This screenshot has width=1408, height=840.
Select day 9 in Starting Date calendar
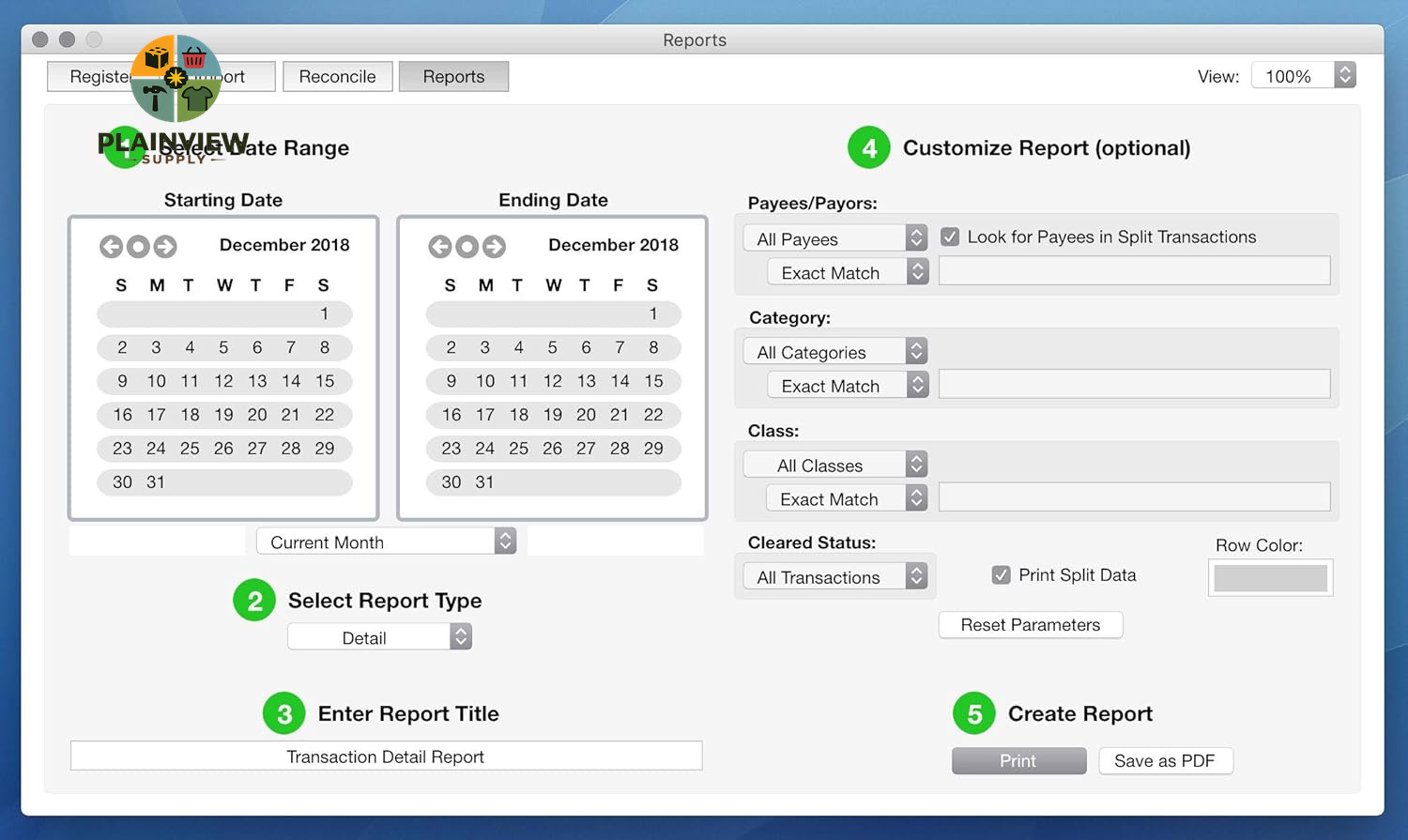[x=122, y=381]
